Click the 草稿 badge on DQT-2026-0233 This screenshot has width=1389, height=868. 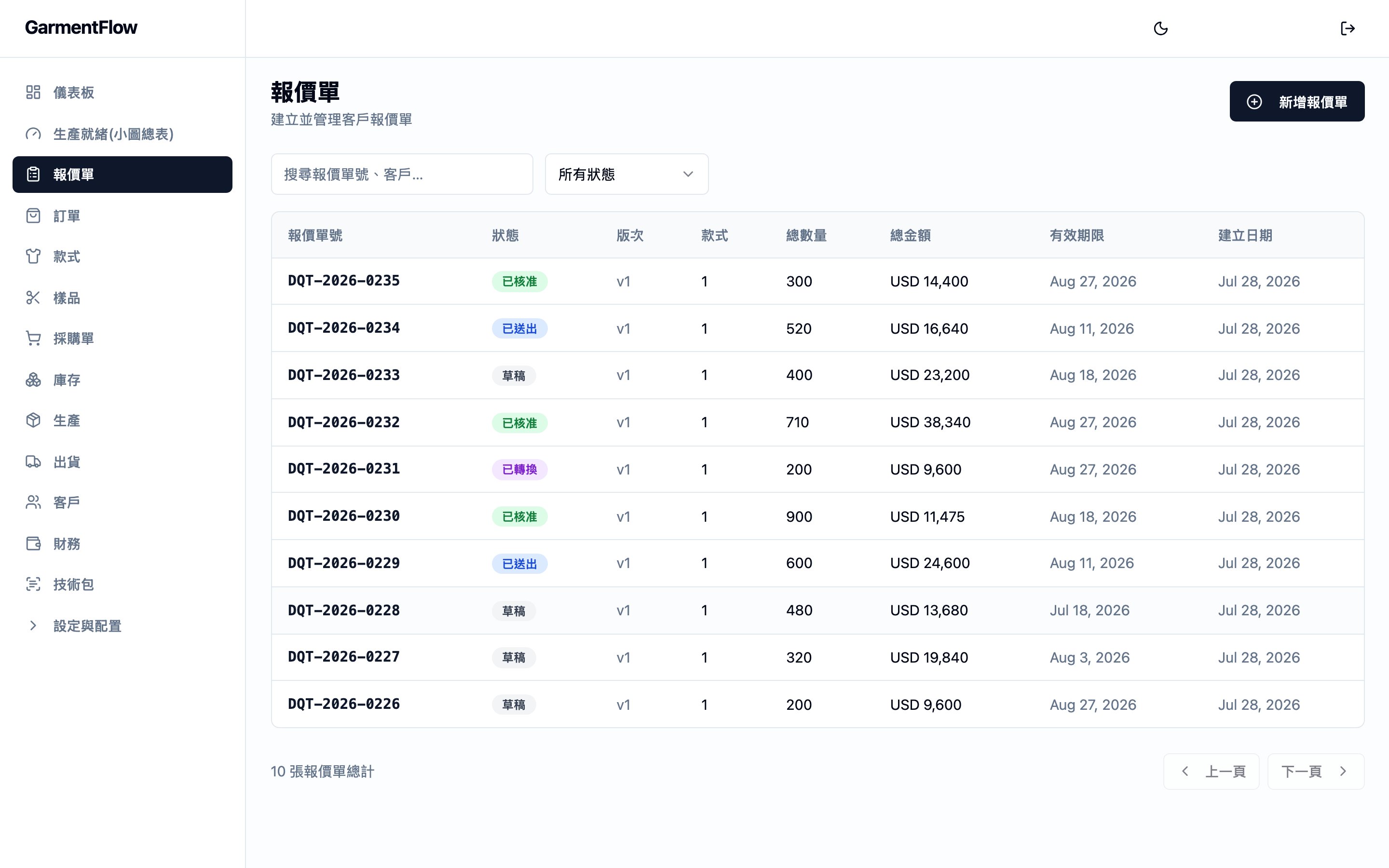514,376
